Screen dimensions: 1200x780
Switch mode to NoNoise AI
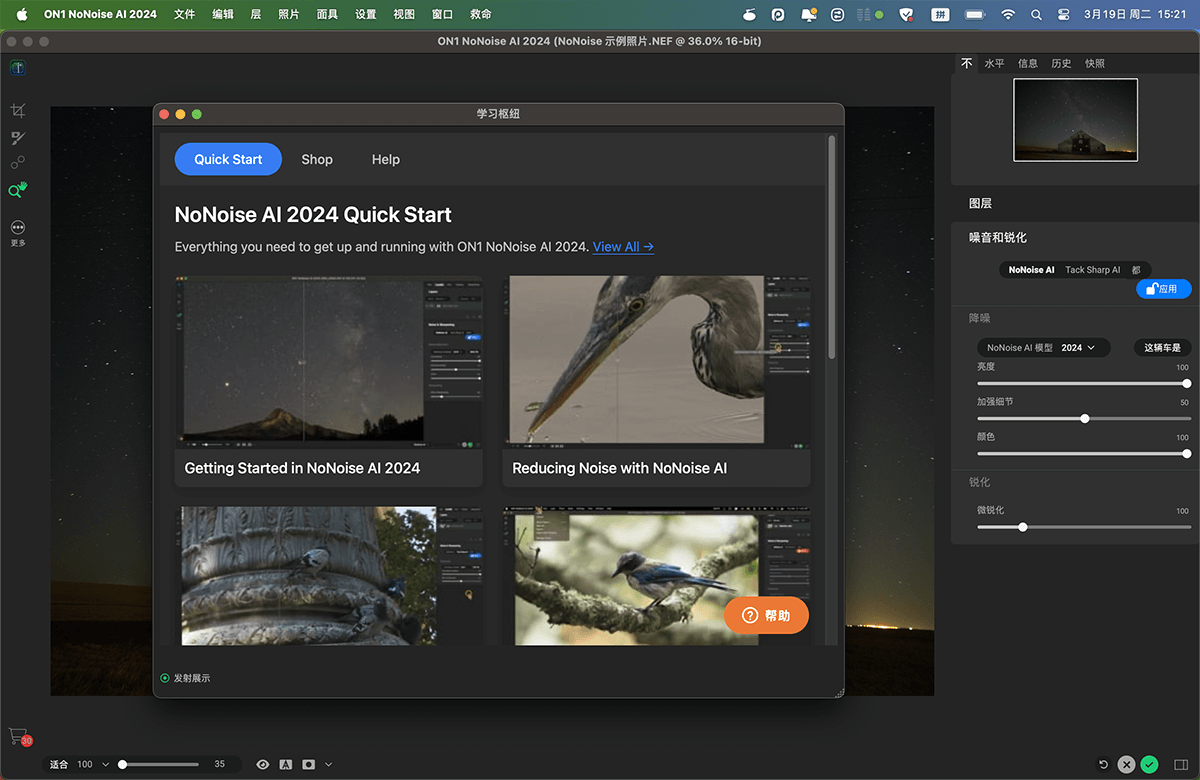pos(1031,270)
